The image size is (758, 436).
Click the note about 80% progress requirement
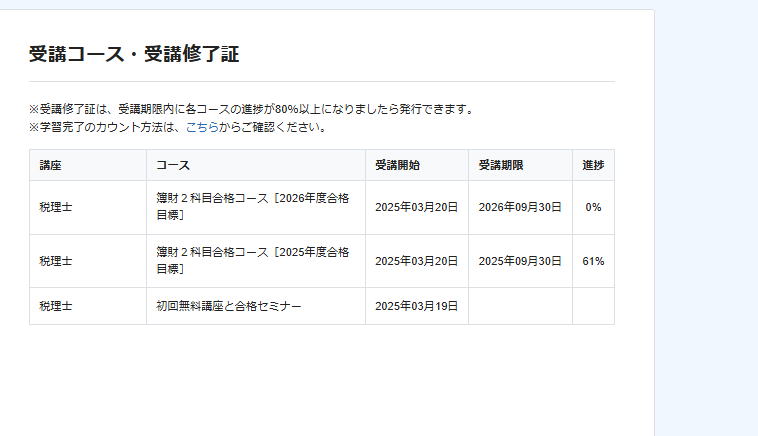252,109
